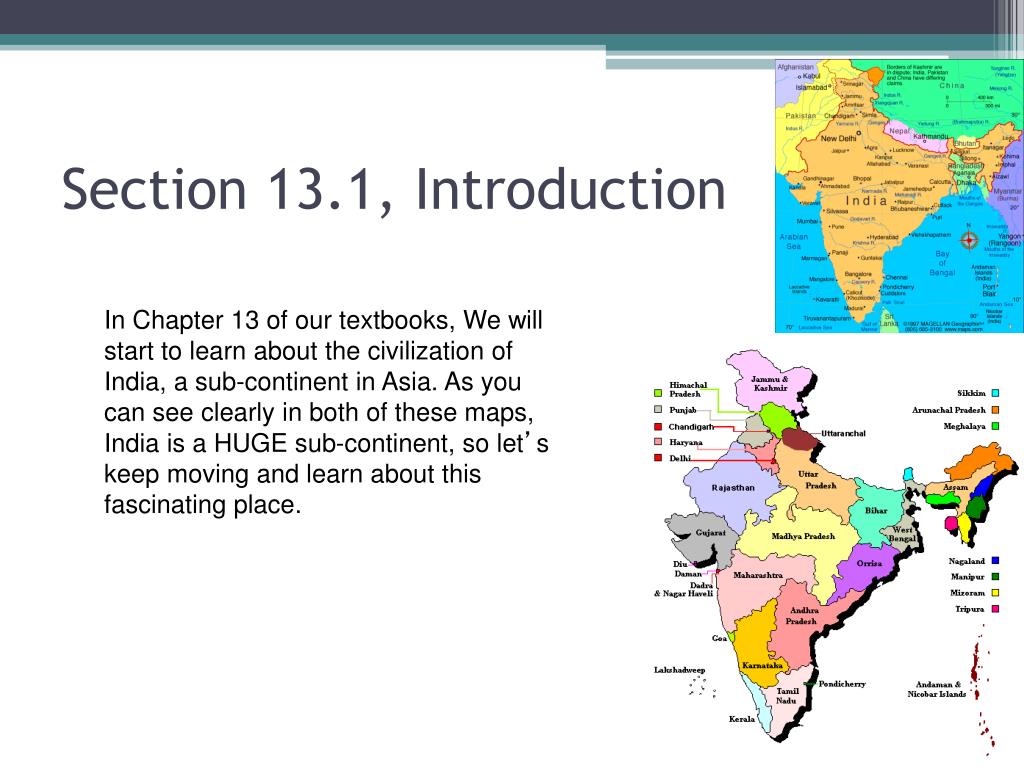Click the "Lakshadweep" label on the states map
This screenshot has width=1024, height=768.
click(x=680, y=670)
